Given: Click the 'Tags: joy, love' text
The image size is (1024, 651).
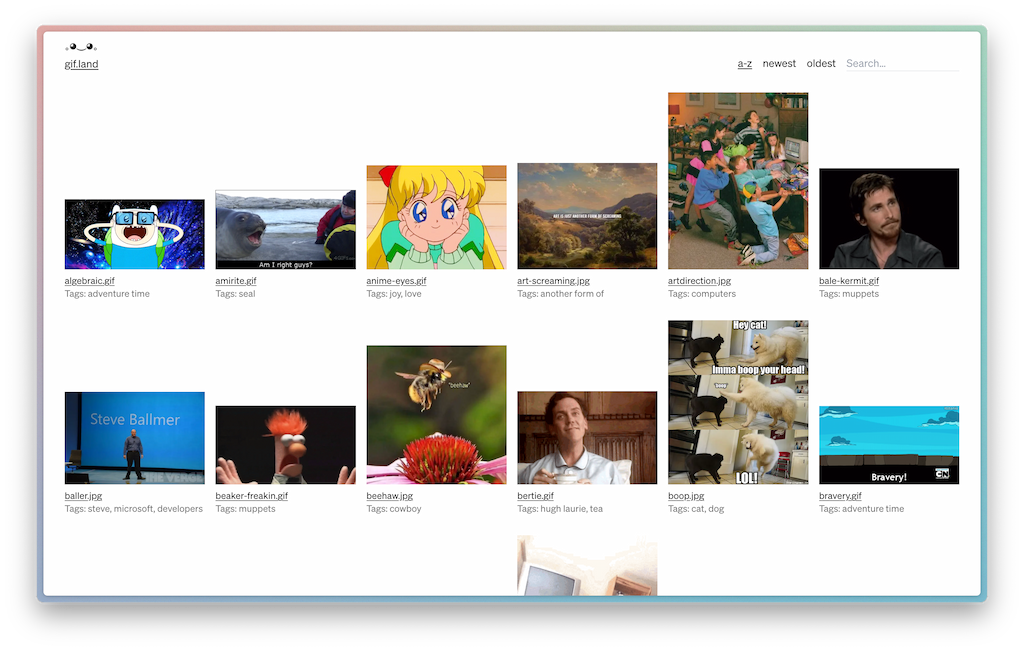Looking at the screenshot, I should click(x=394, y=294).
